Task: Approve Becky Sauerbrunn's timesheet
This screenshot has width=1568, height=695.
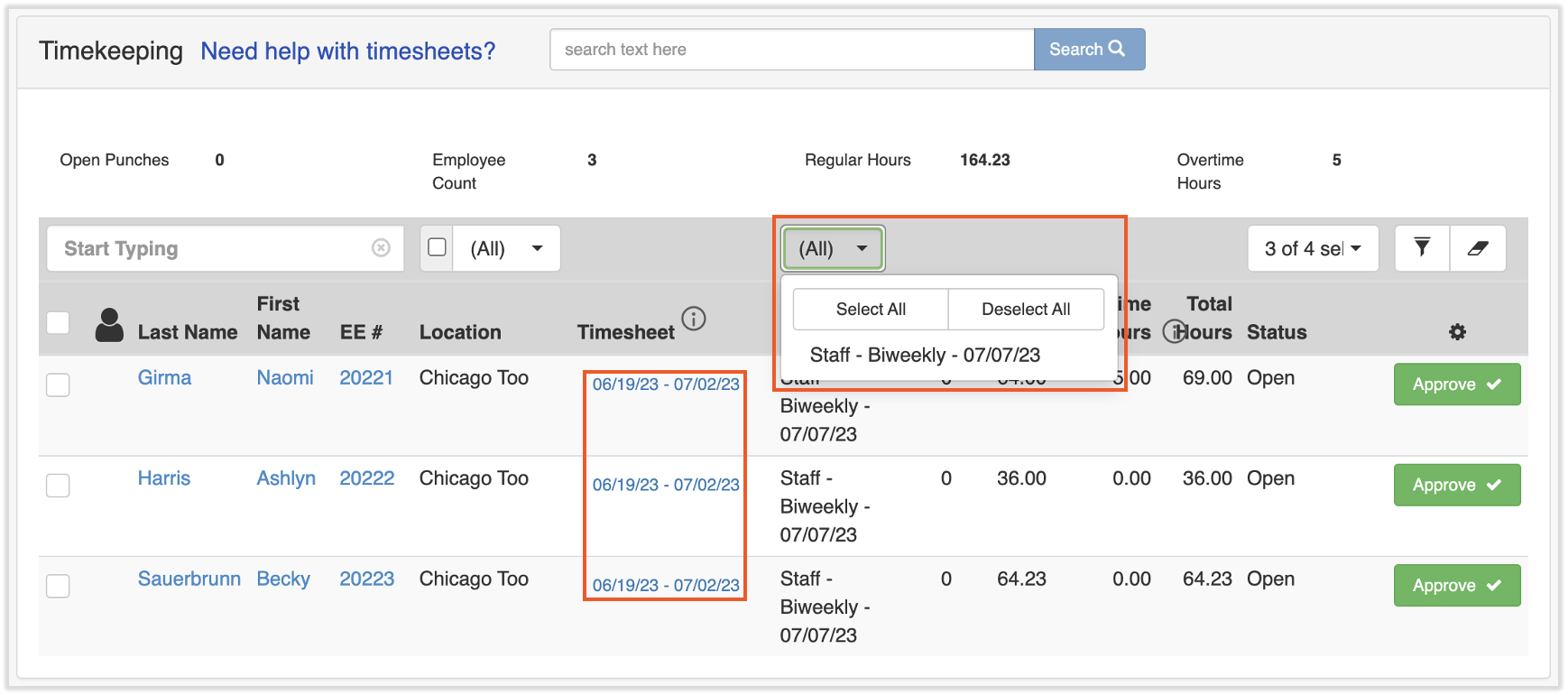Action: (x=1456, y=586)
